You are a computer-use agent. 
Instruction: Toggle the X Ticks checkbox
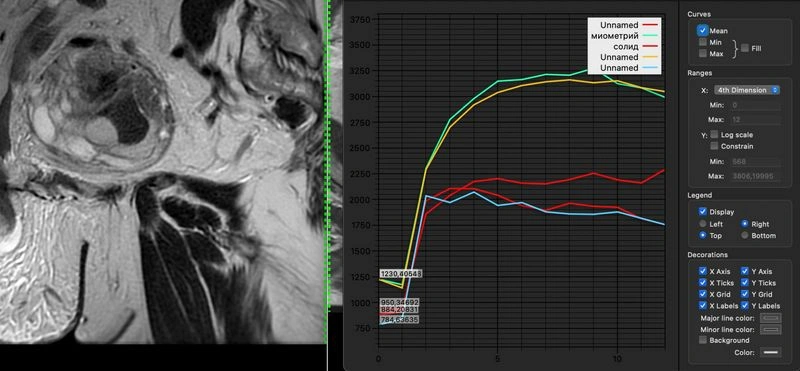(x=703, y=282)
